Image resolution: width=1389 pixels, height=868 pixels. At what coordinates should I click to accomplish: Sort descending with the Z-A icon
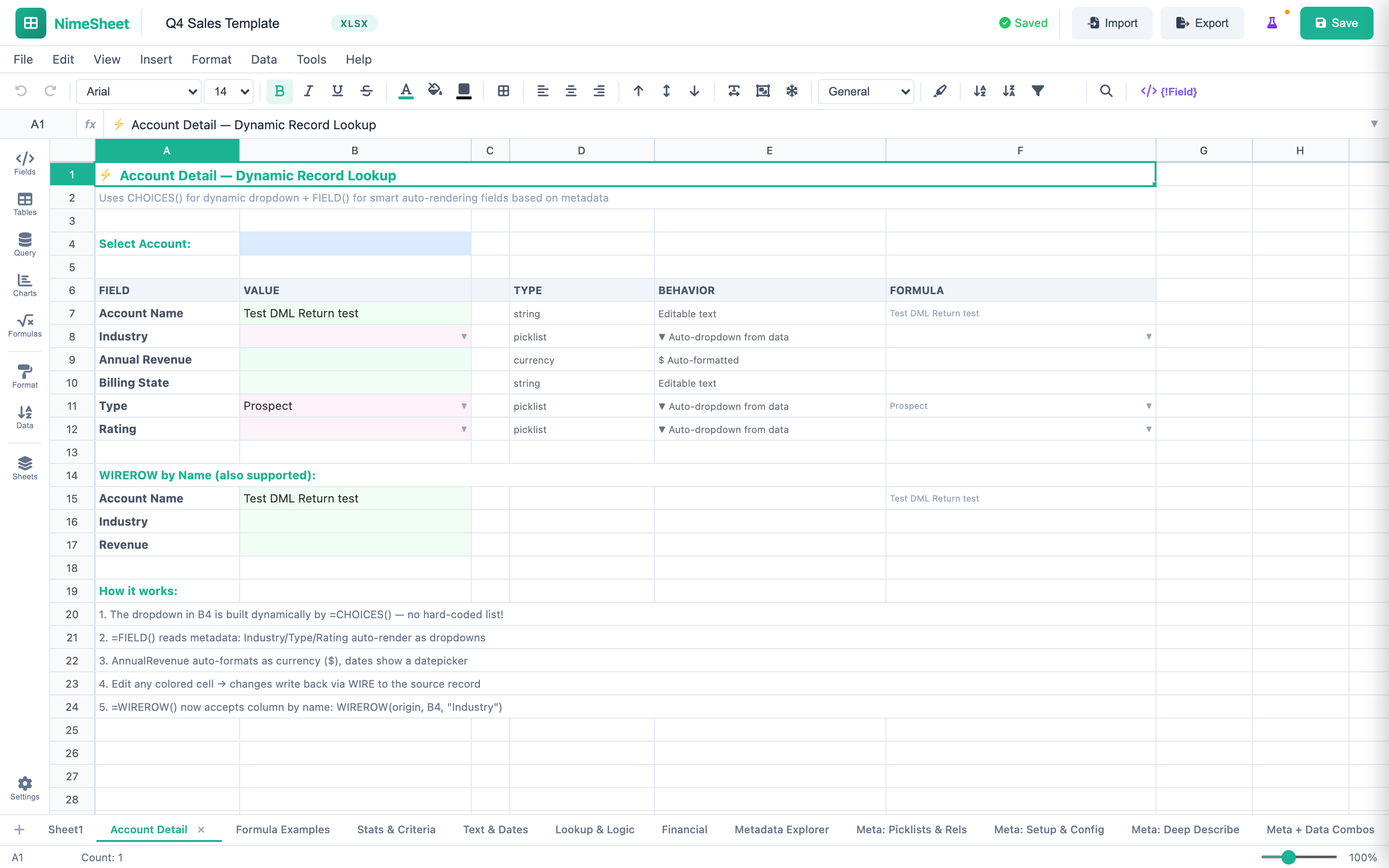coord(1009,91)
